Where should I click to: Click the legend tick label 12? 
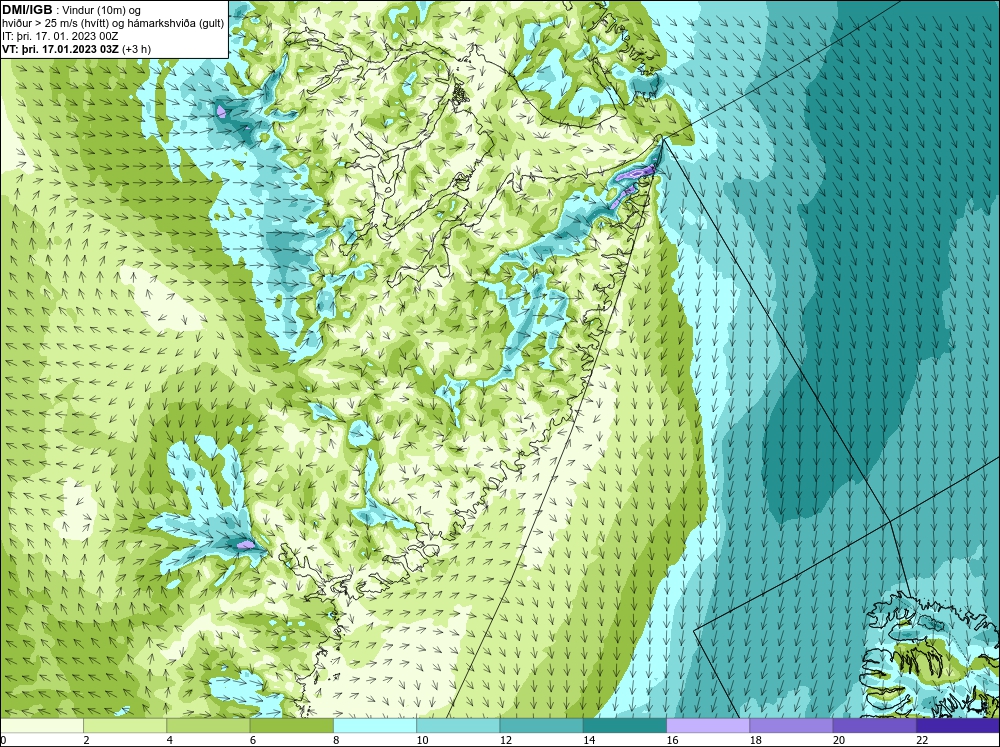(506, 740)
